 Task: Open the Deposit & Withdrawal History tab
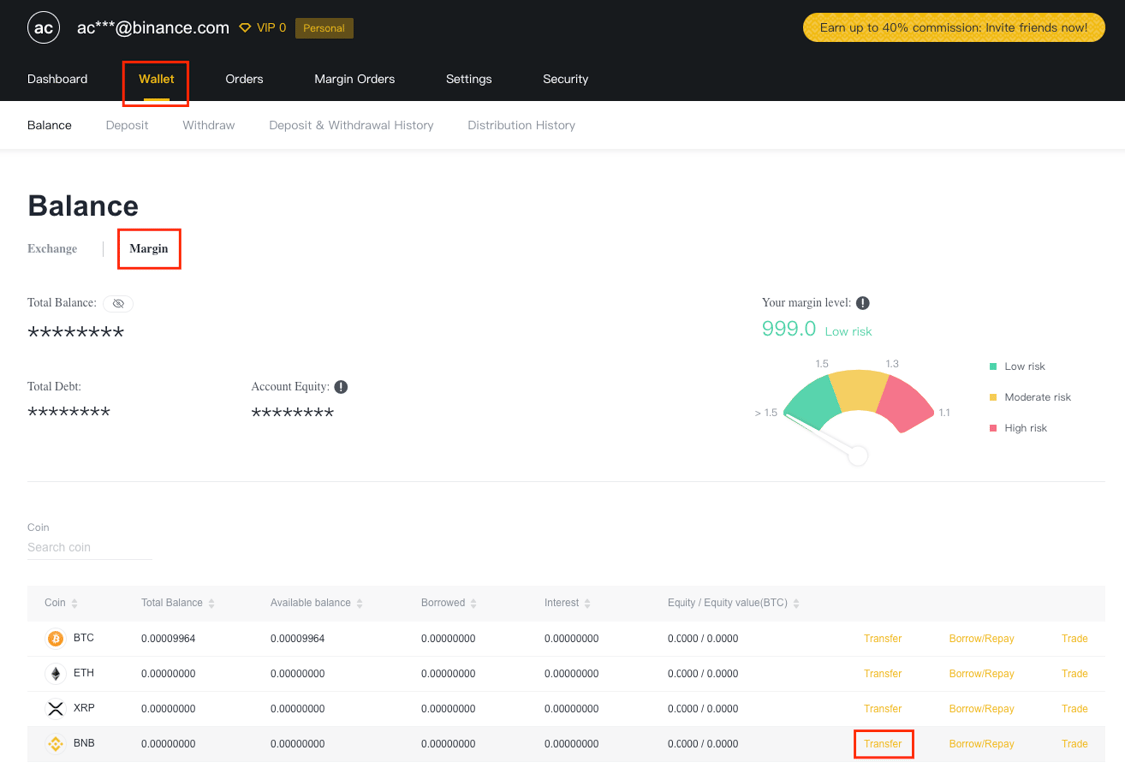[351, 125]
